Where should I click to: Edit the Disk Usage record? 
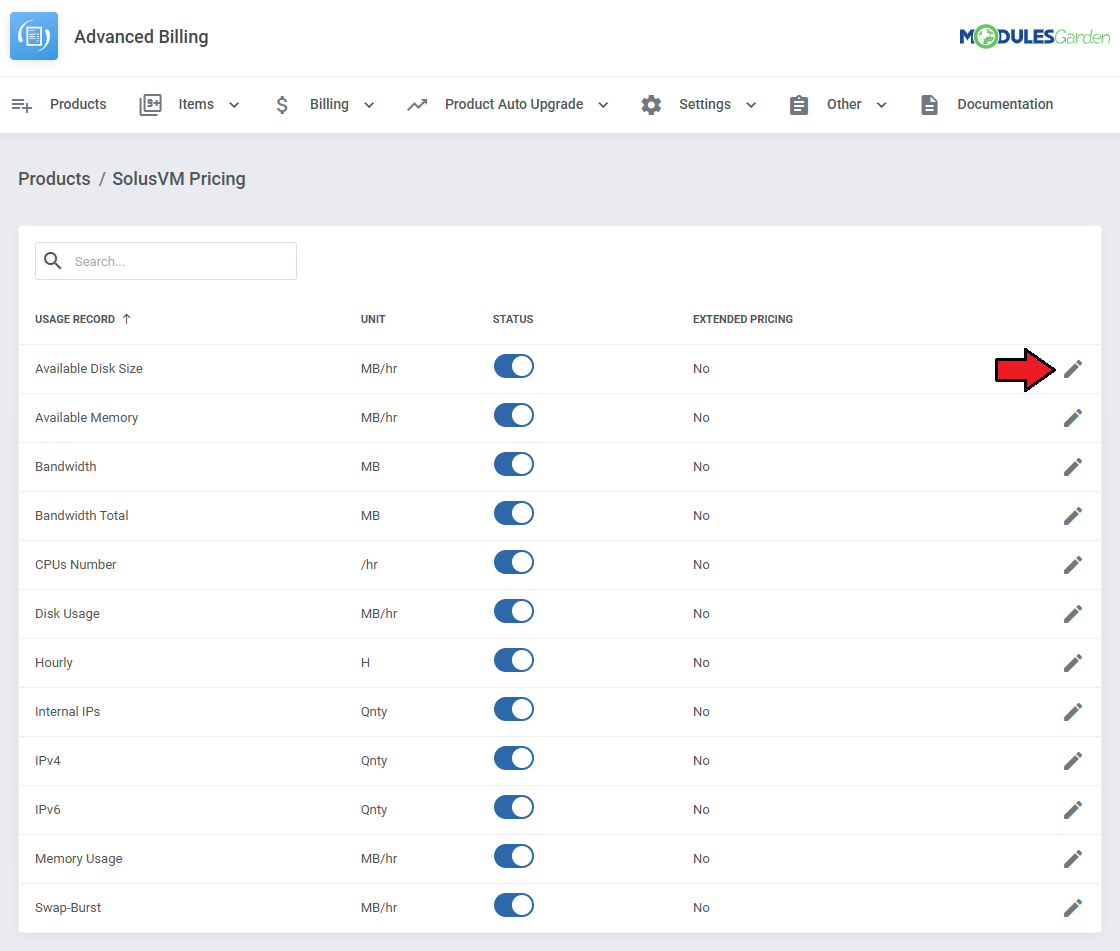1072,614
